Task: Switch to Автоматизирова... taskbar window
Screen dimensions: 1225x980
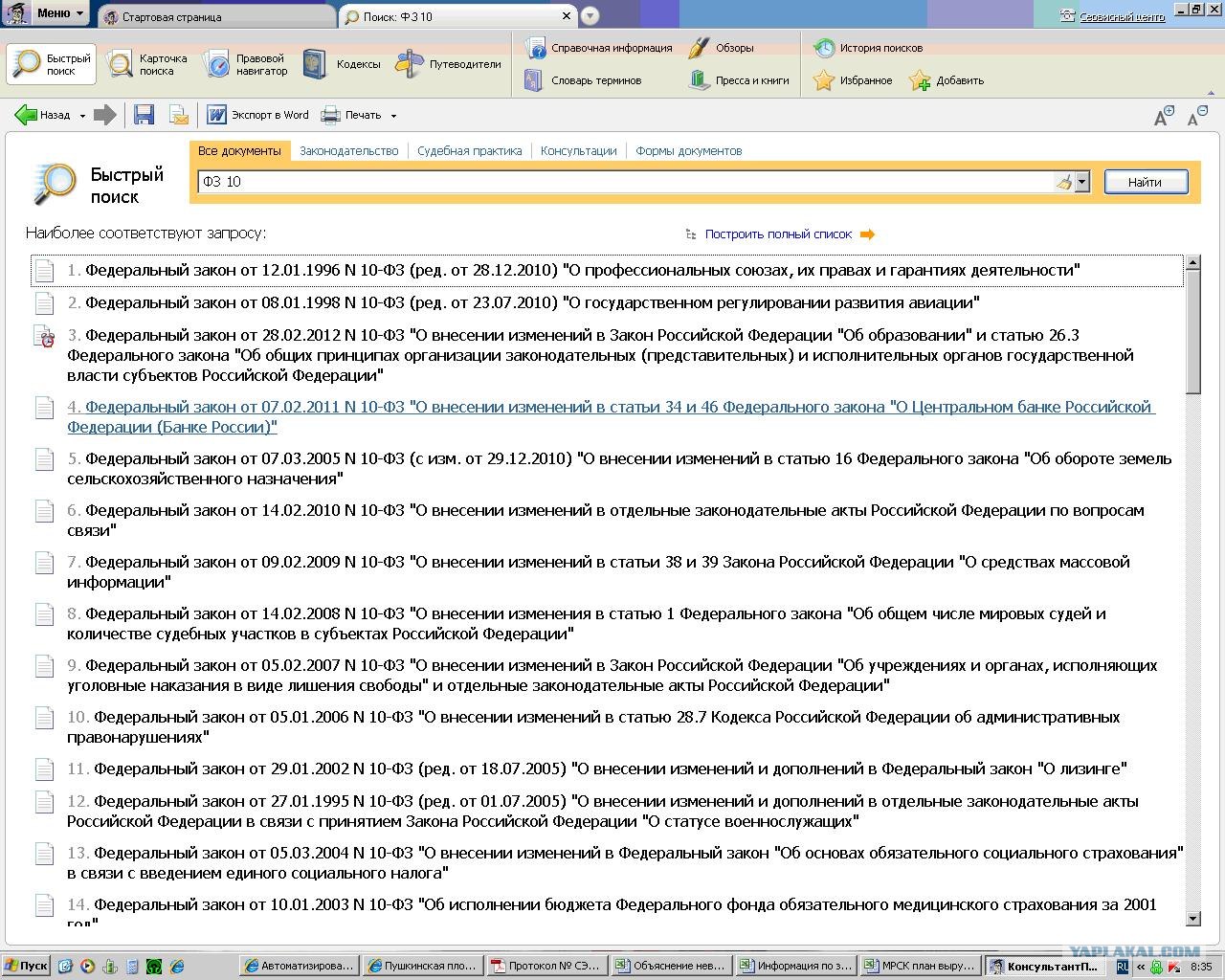Action: 298,966
